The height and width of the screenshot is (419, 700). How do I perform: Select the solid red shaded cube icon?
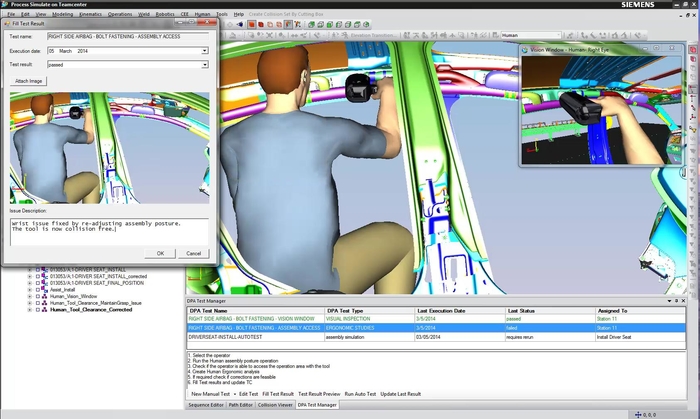(252, 25)
